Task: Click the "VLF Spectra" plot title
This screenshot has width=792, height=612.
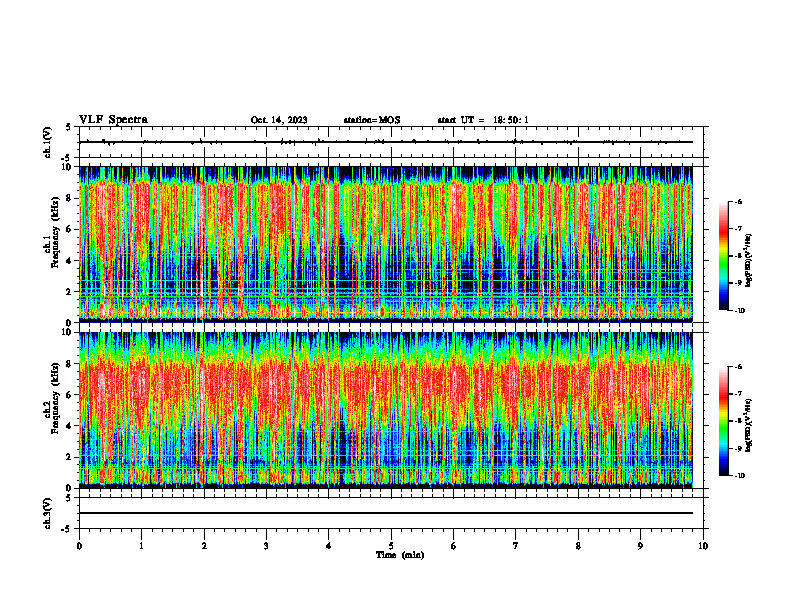Action: coord(113,120)
